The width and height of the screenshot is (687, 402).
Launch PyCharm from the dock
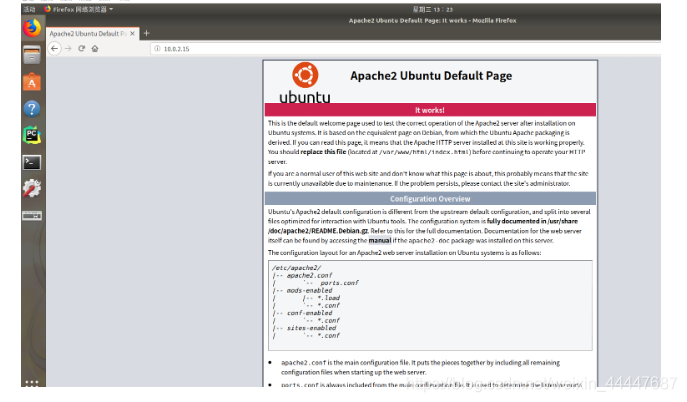click(x=32, y=135)
